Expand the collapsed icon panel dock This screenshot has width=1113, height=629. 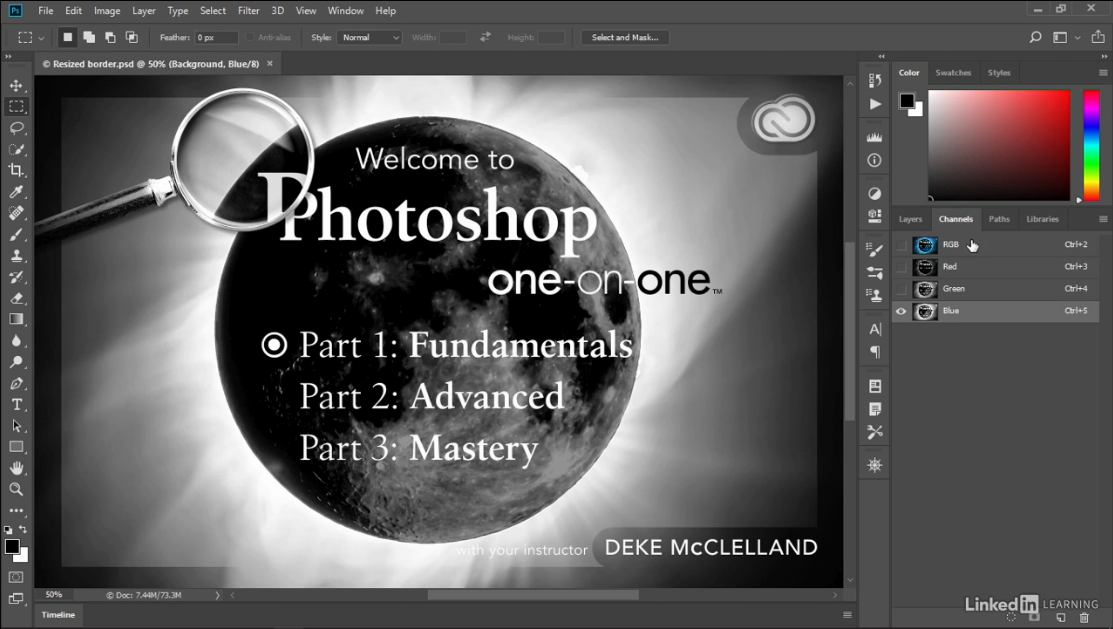click(881, 56)
